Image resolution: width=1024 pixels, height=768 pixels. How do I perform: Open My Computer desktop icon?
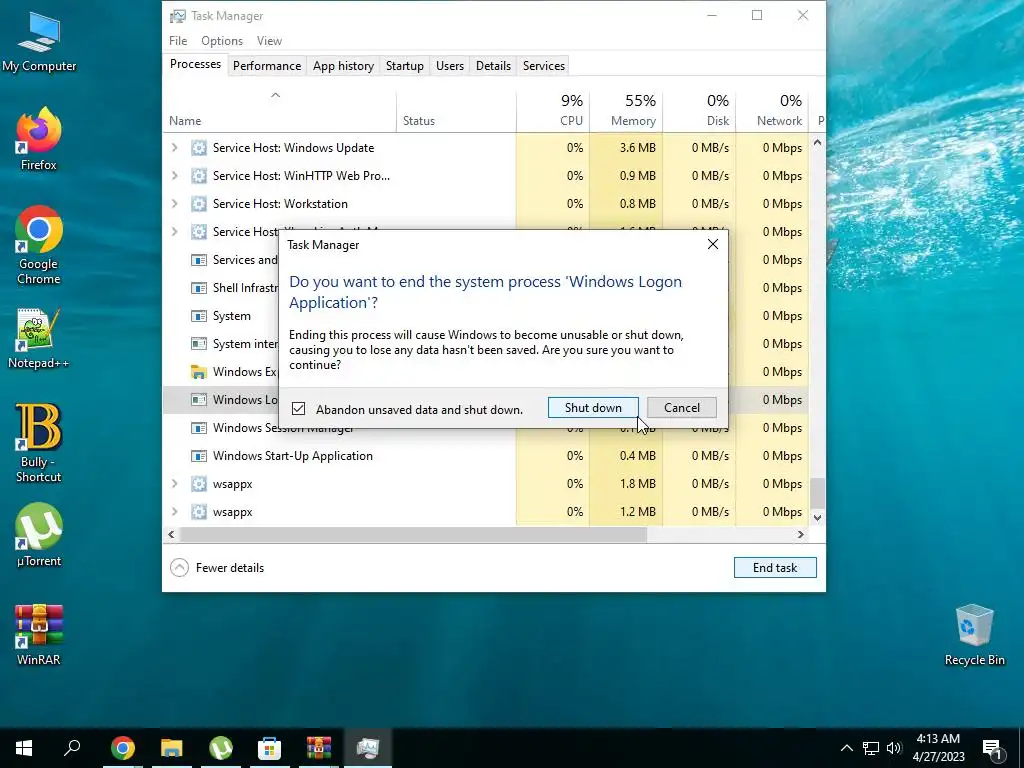coord(39,41)
